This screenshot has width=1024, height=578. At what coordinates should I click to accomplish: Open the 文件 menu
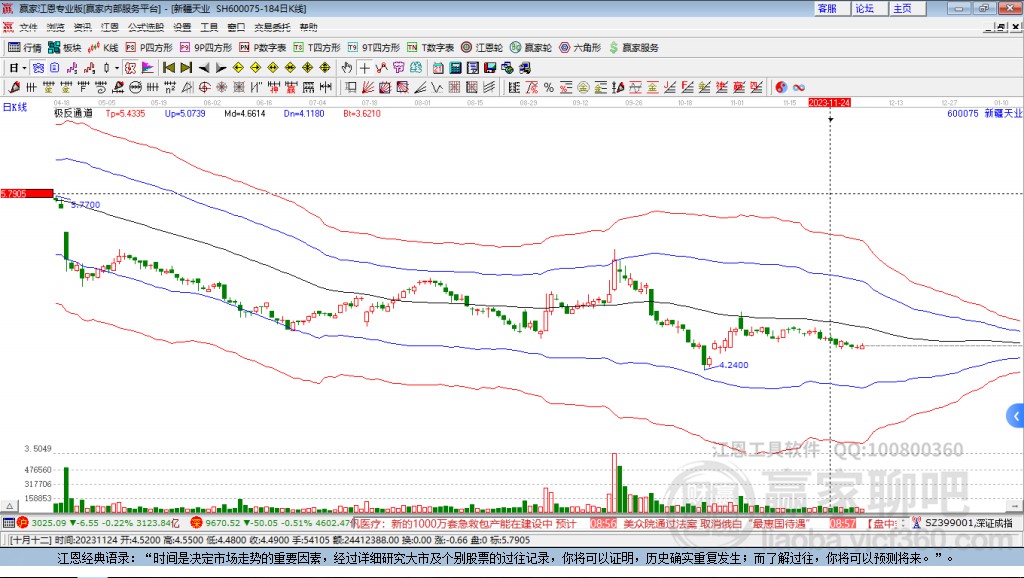tap(28, 27)
